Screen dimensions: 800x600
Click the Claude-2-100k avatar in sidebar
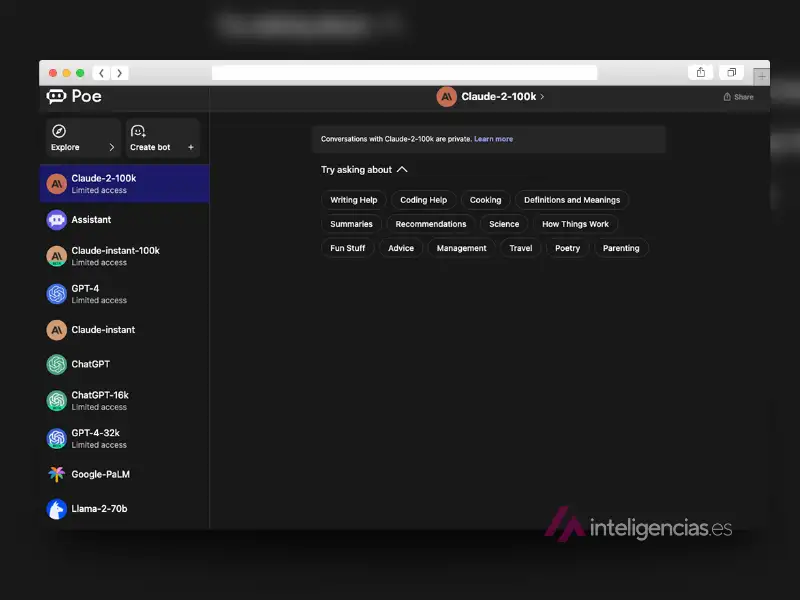57,184
